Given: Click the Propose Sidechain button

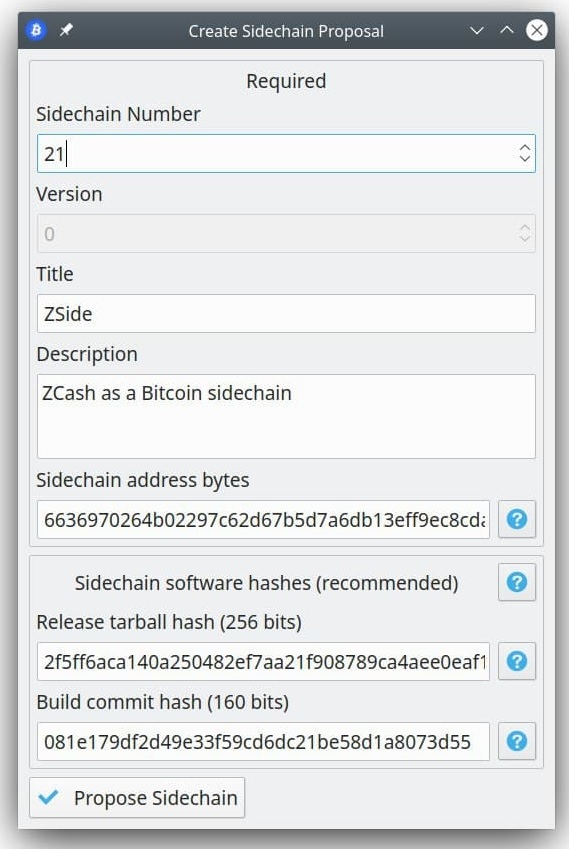Looking at the screenshot, I should [137, 798].
